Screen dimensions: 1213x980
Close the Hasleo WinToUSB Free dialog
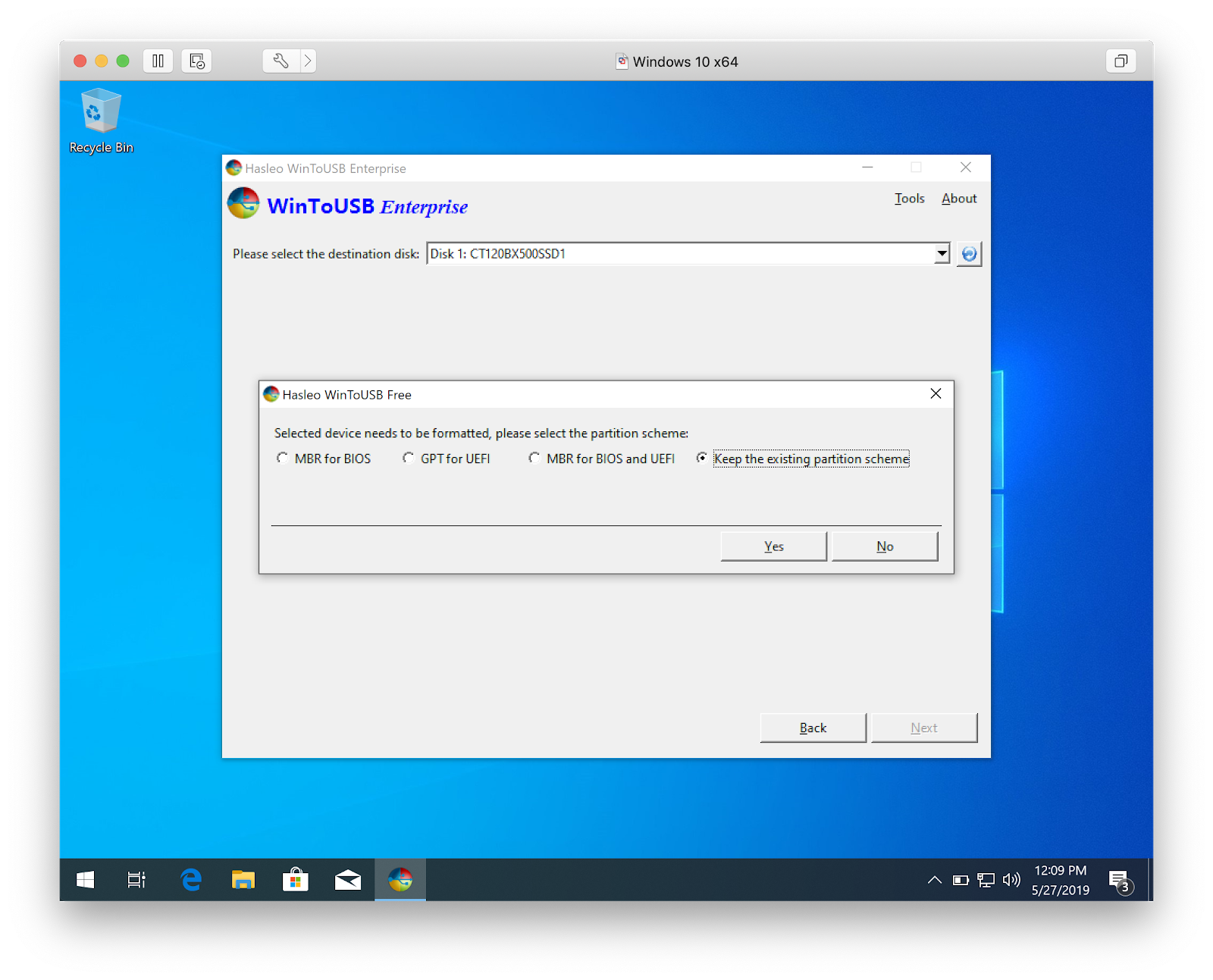tap(936, 394)
